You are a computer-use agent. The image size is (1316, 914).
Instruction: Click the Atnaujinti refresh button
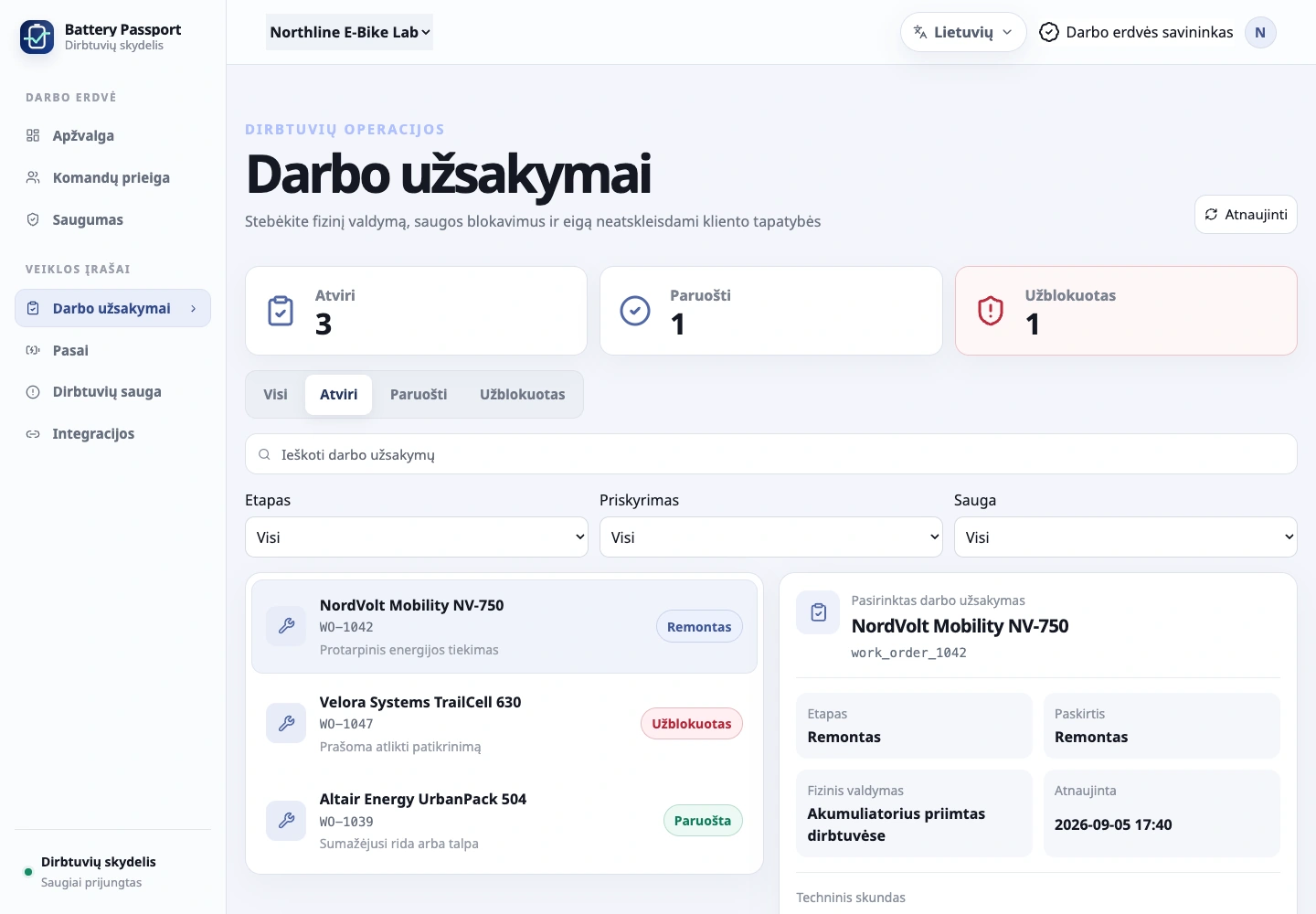point(1246,215)
